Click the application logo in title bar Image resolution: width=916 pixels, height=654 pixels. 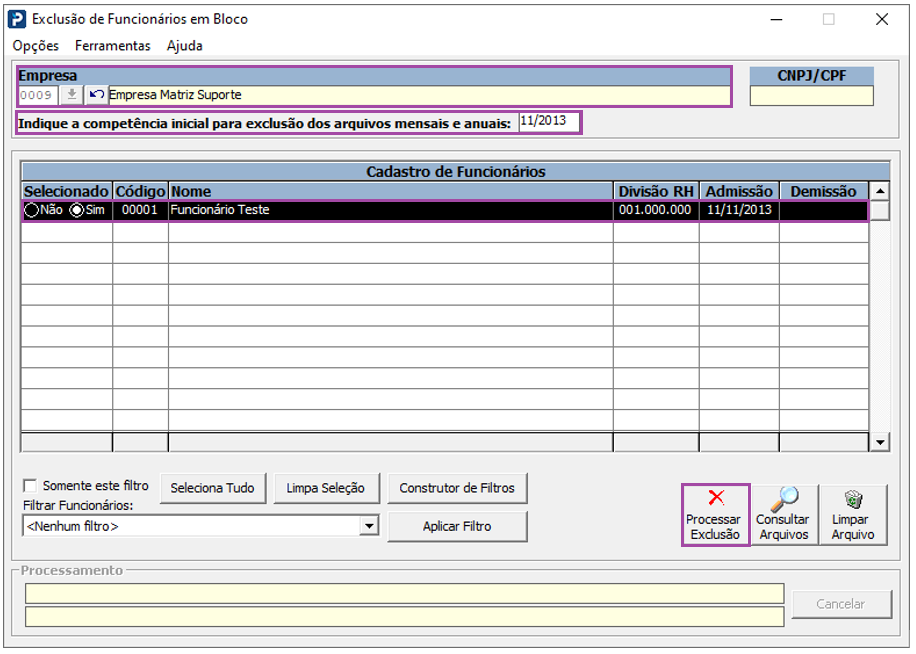17,19
